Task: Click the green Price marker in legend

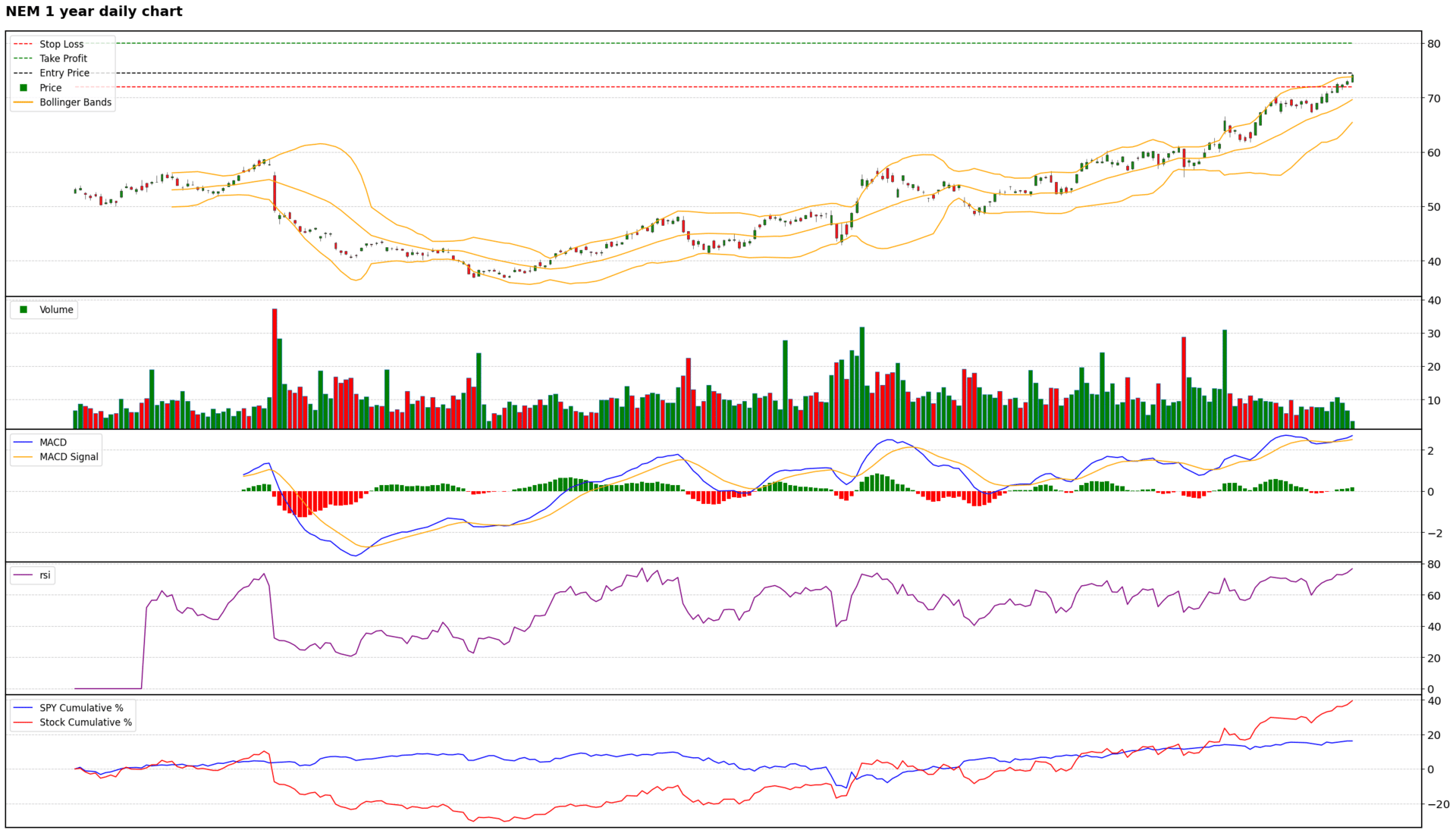Action: pyautogui.click(x=24, y=88)
